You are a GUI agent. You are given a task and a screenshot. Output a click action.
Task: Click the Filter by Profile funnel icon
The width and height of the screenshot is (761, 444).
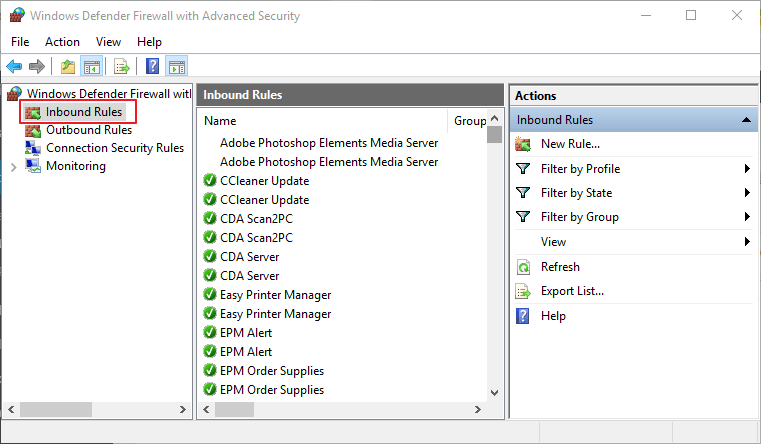click(523, 168)
